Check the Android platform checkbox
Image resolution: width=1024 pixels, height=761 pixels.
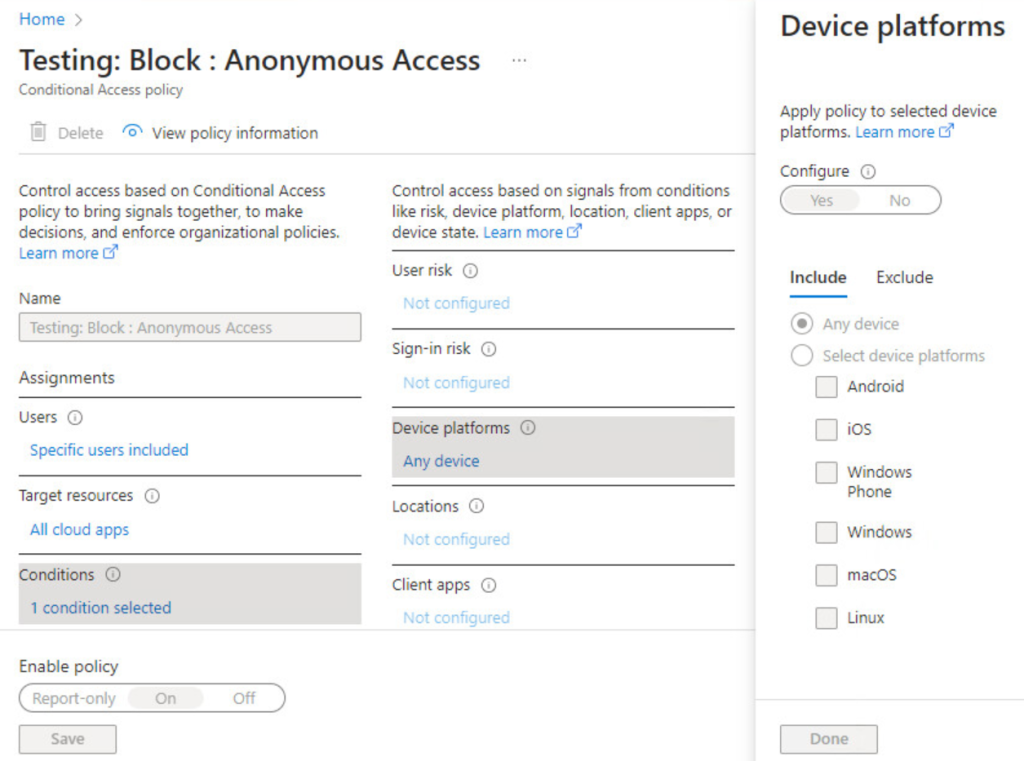tap(826, 387)
